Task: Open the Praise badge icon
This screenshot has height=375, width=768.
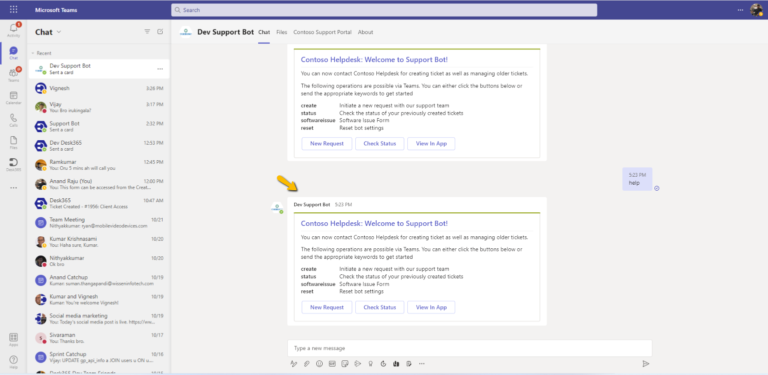Action: 371,363
